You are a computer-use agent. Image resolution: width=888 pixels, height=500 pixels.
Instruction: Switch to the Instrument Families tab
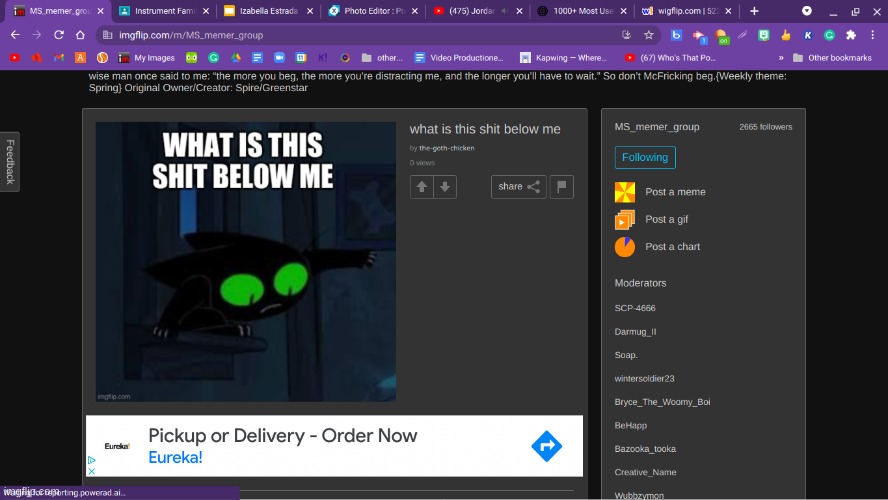164,11
